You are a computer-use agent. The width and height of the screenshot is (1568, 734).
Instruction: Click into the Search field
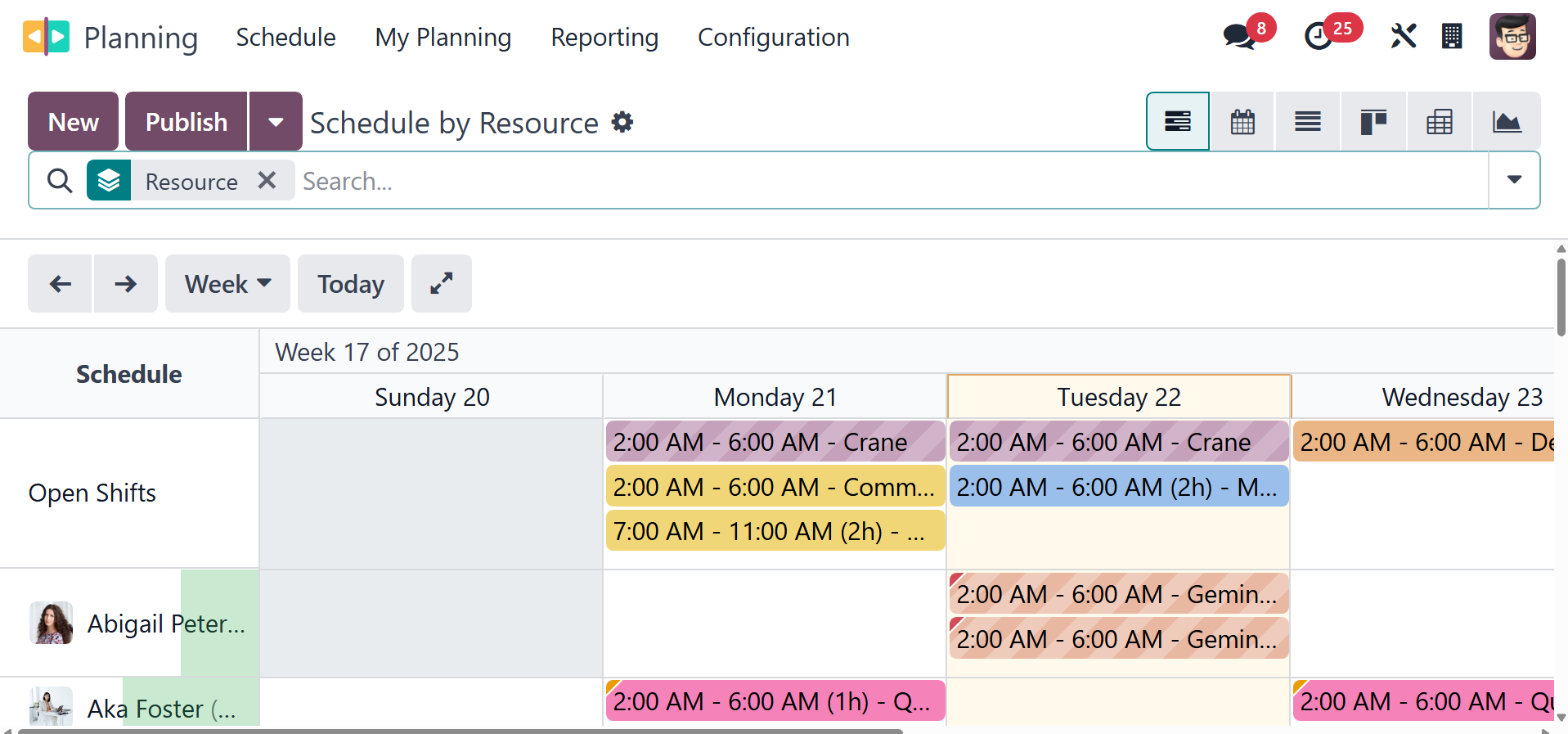click(x=892, y=181)
